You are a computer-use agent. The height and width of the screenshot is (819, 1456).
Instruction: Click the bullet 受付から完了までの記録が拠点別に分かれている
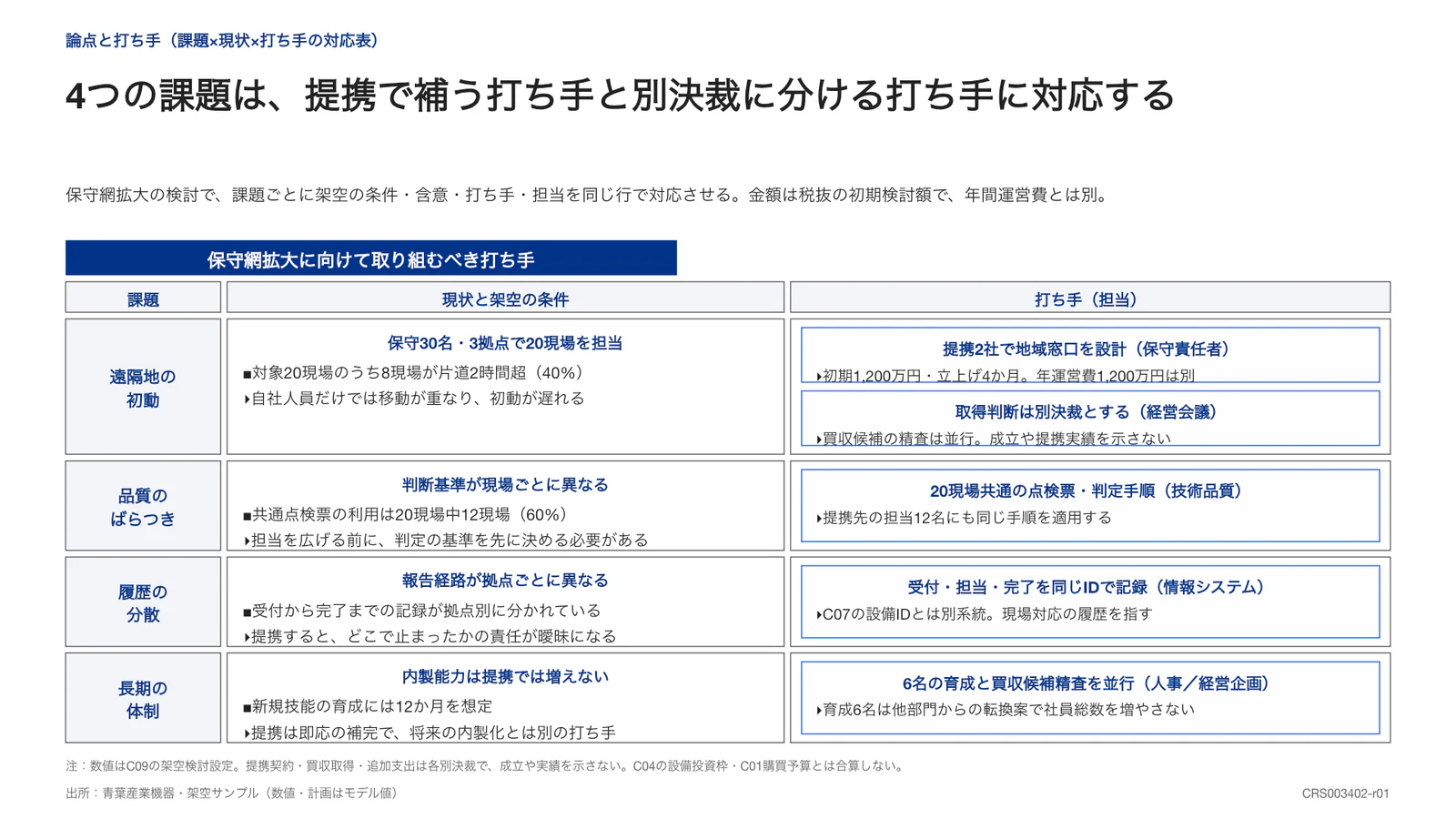(x=422, y=611)
